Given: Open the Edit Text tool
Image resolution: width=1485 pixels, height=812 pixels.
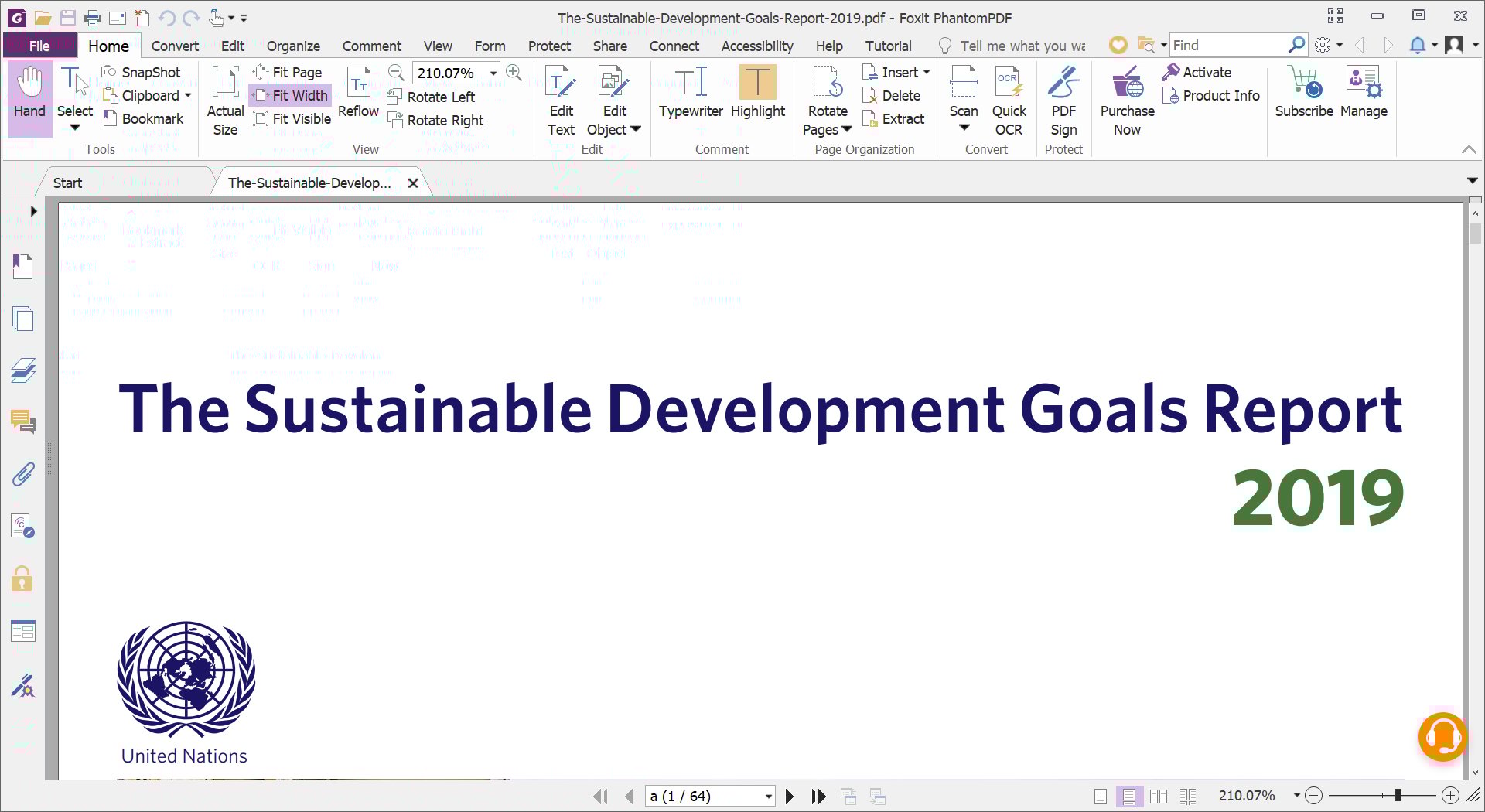Looking at the screenshot, I should 561,101.
